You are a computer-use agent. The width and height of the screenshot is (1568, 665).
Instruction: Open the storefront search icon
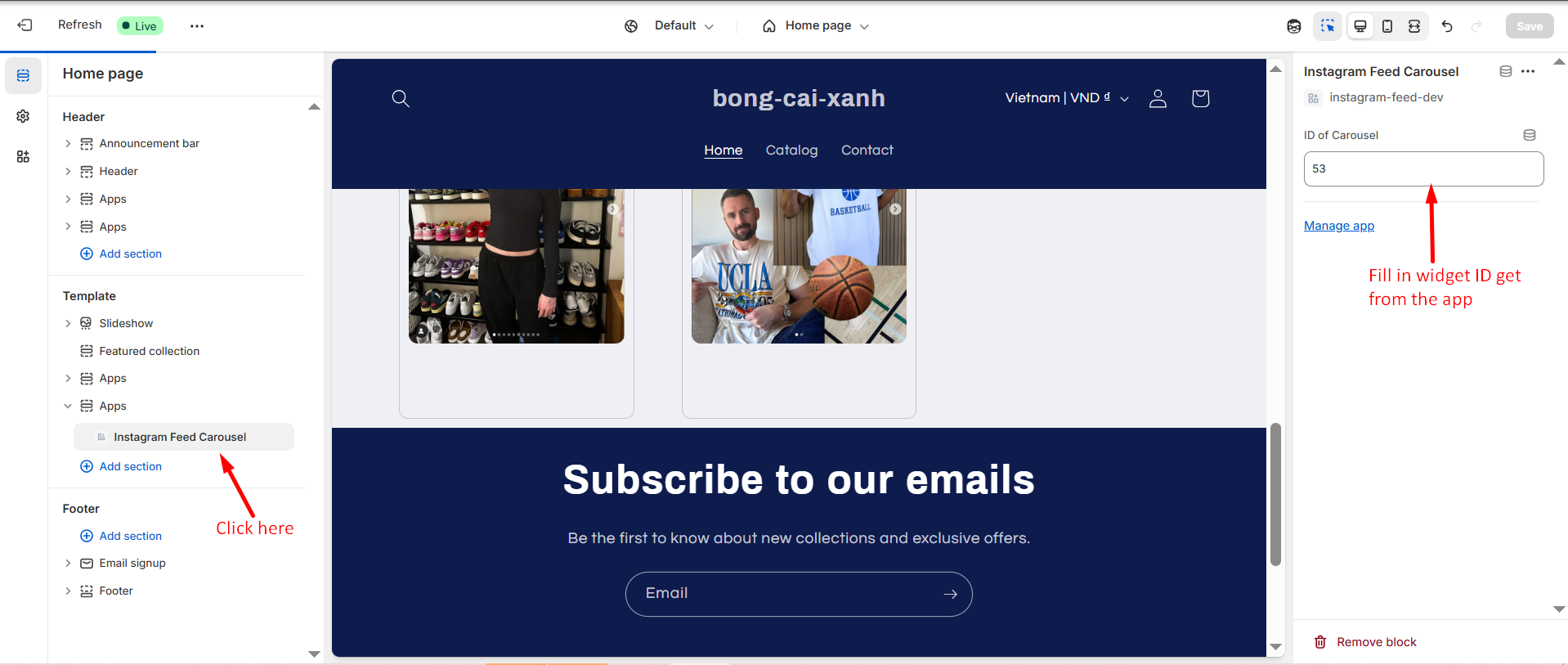pyautogui.click(x=401, y=98)
